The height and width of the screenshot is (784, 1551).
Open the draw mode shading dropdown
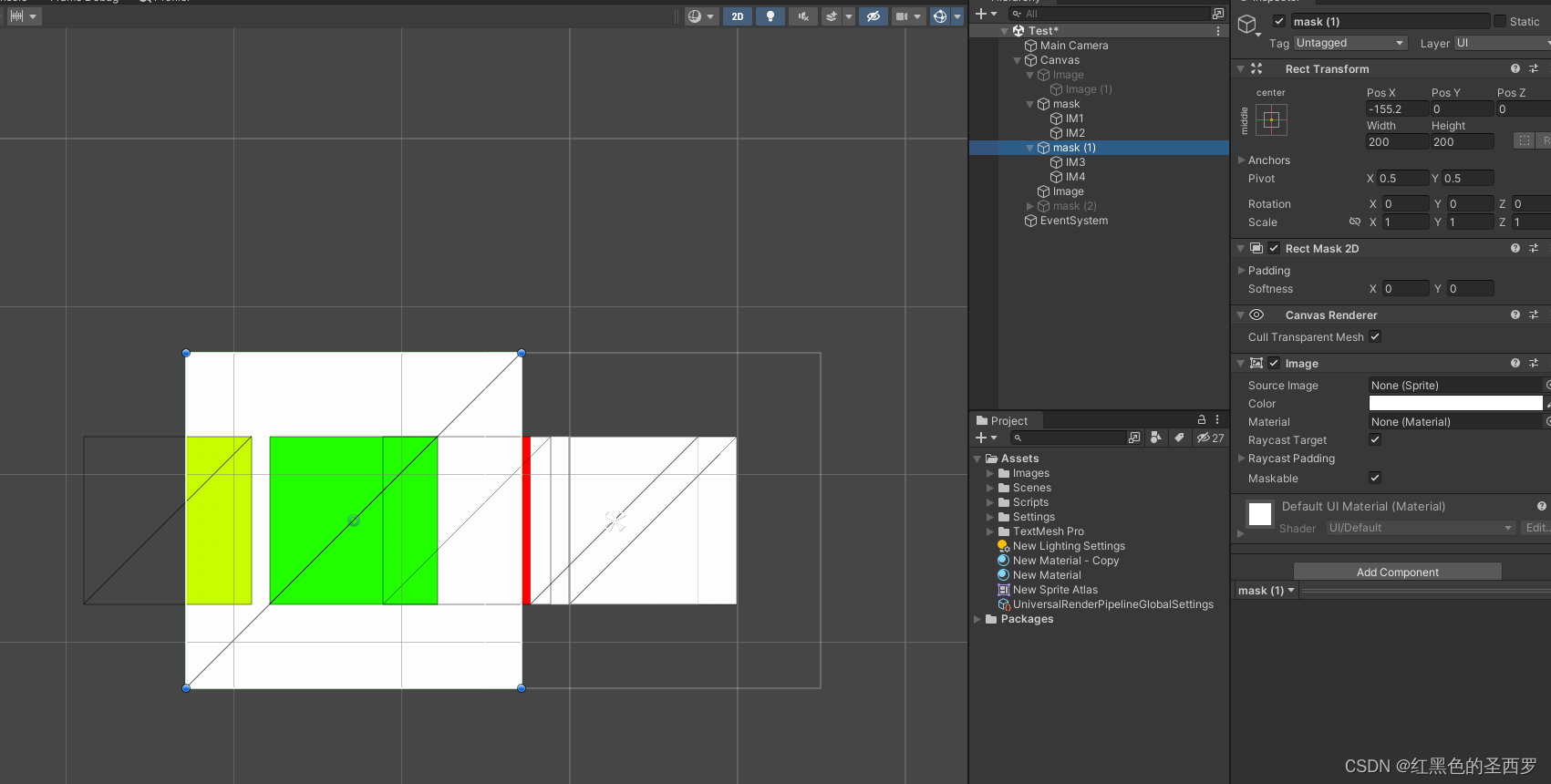tap(700, 16)
